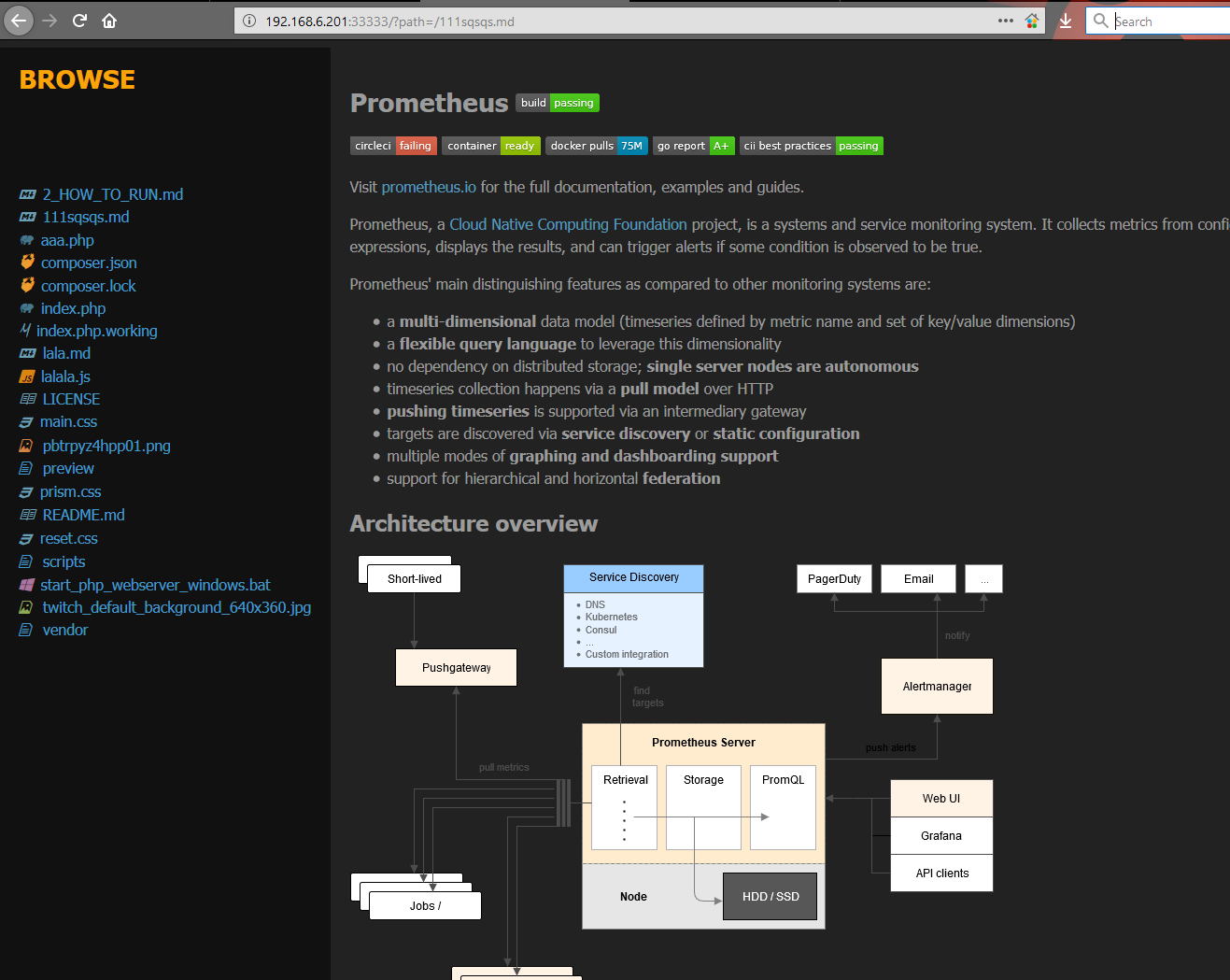
Task: Follow the Cloud Native Computing Foundation link
Action: 568,224
